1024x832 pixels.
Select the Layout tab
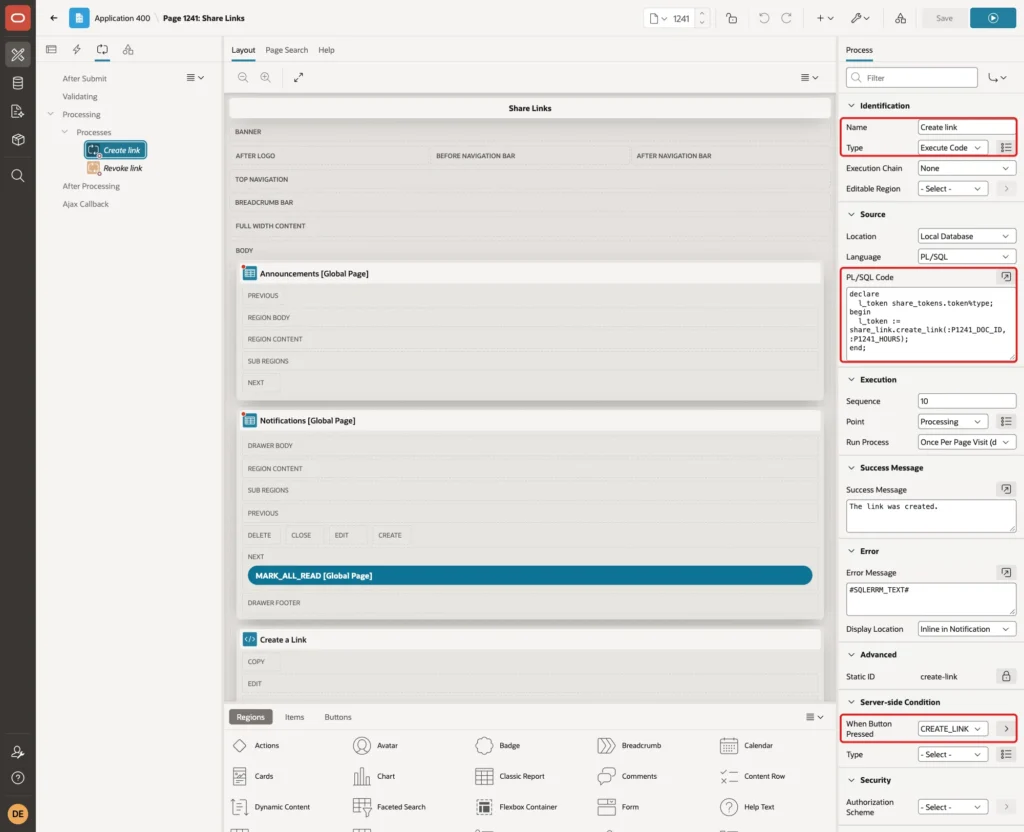click(x=243, y=50)
